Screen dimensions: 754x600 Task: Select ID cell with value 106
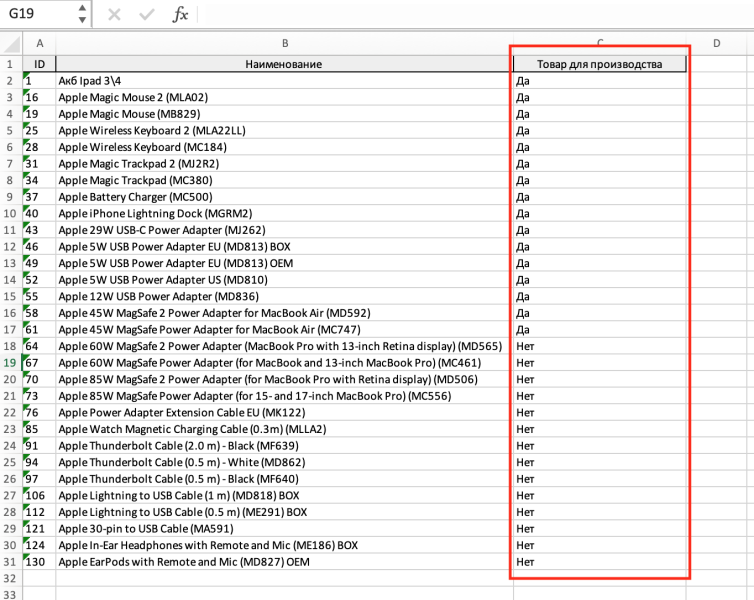39,495
